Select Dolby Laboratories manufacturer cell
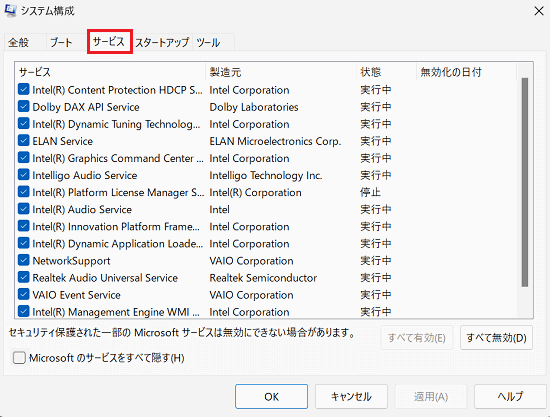 254,107
